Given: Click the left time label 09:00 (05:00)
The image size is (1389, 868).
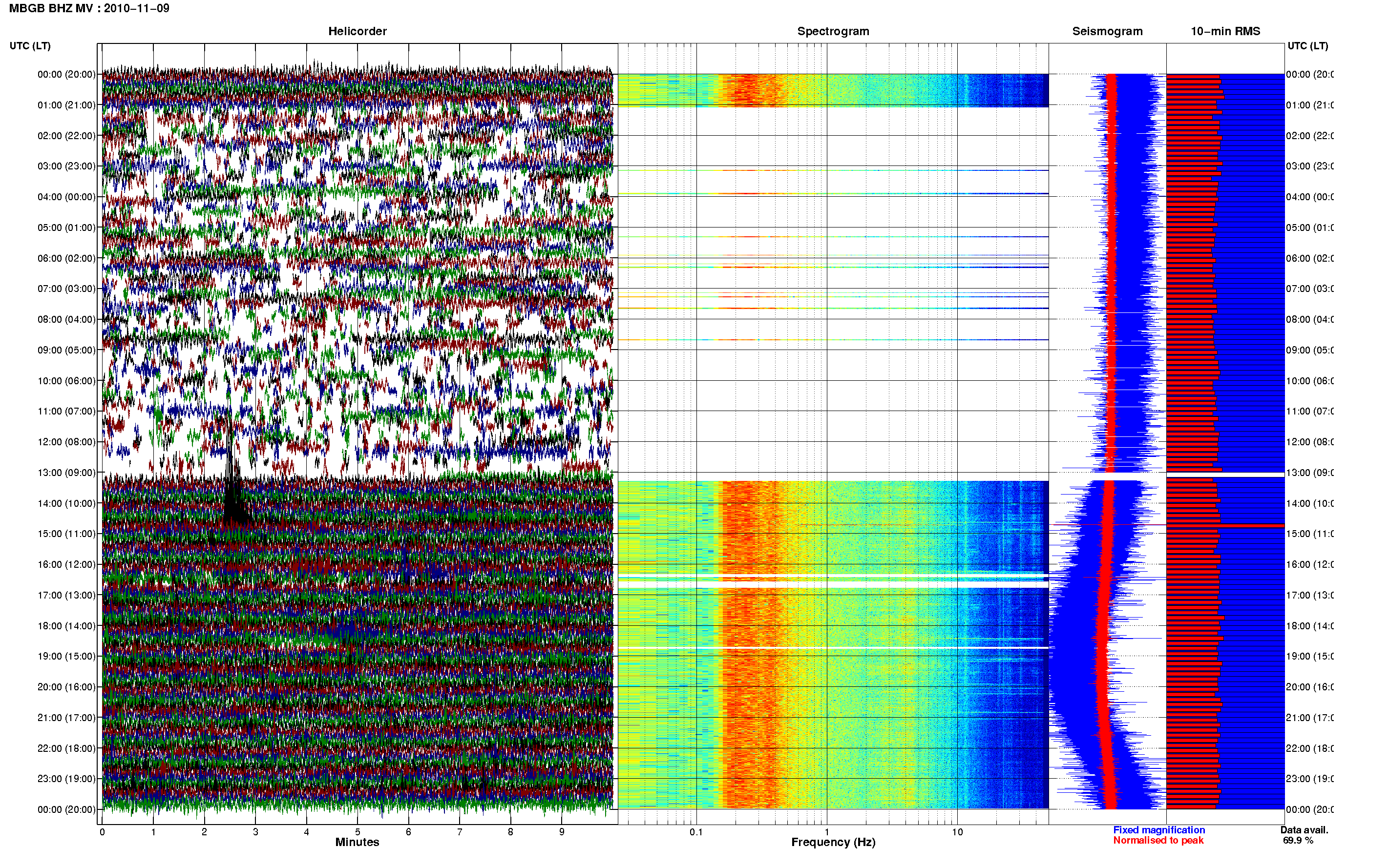Looking at the screenshot, I should tap(66, 350).
